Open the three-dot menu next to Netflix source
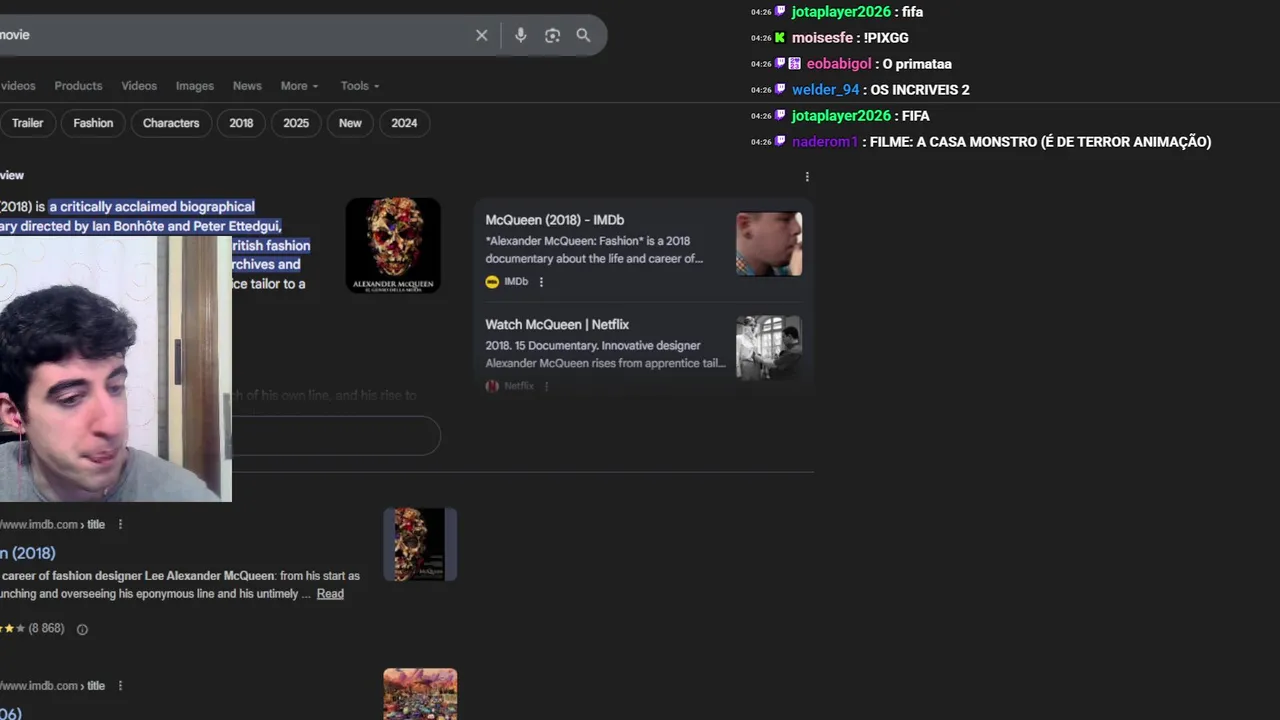 tap(546, 386)
